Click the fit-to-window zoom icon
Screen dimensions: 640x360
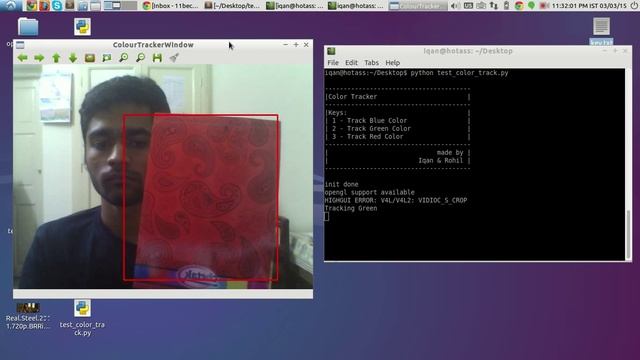(x=107, y=58)
